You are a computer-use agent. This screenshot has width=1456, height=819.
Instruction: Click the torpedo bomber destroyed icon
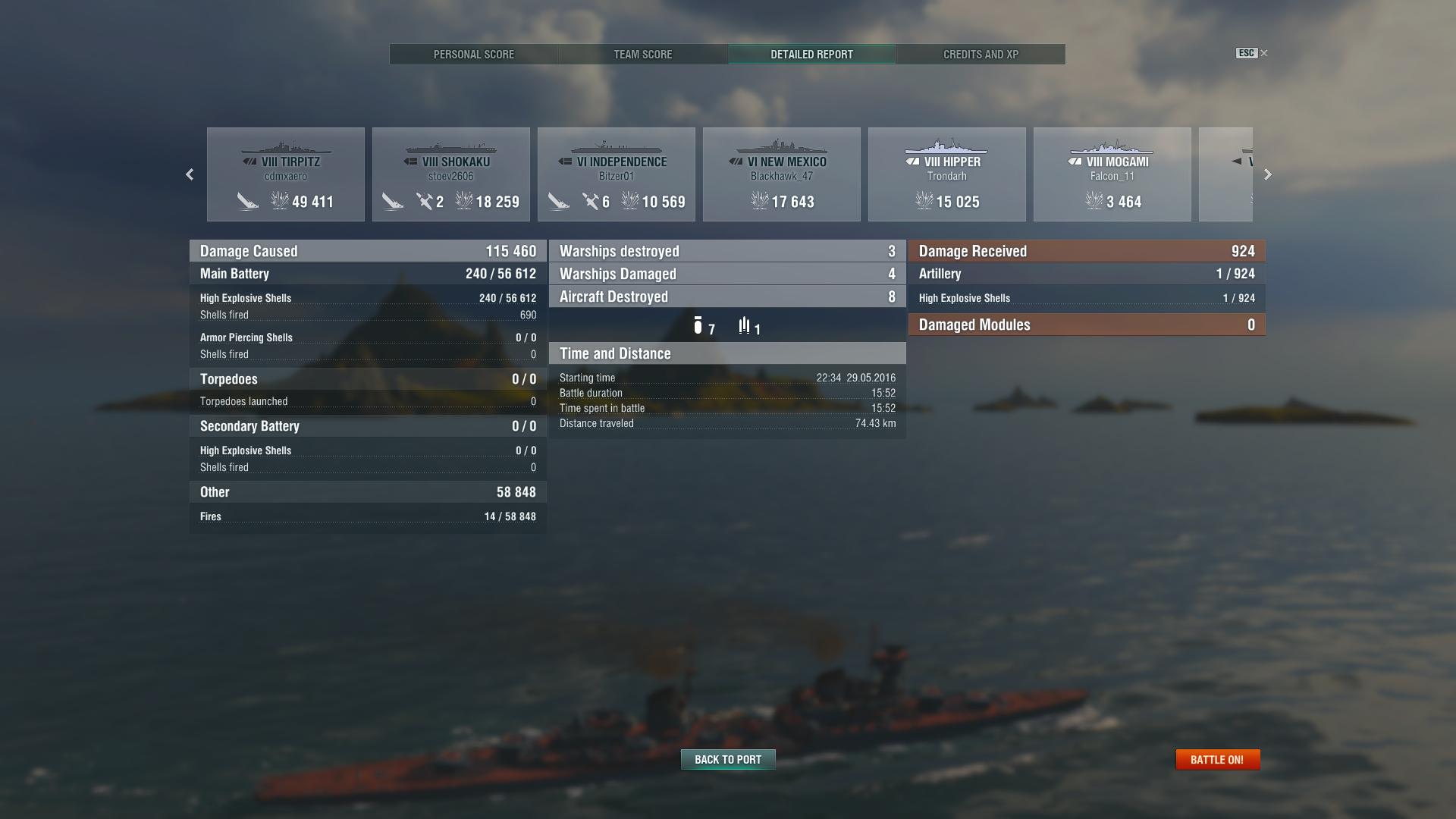click(744, 326)
